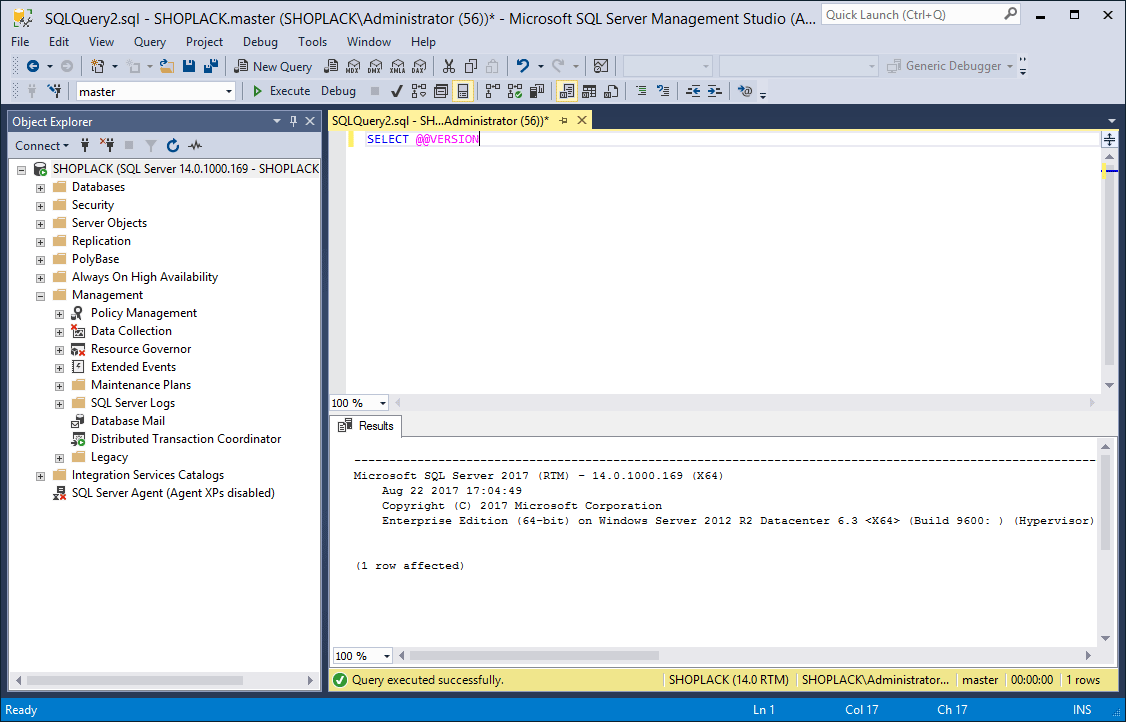
Task: Open the Debug menu
Action: pyautogui.click(x=260, y=42)
